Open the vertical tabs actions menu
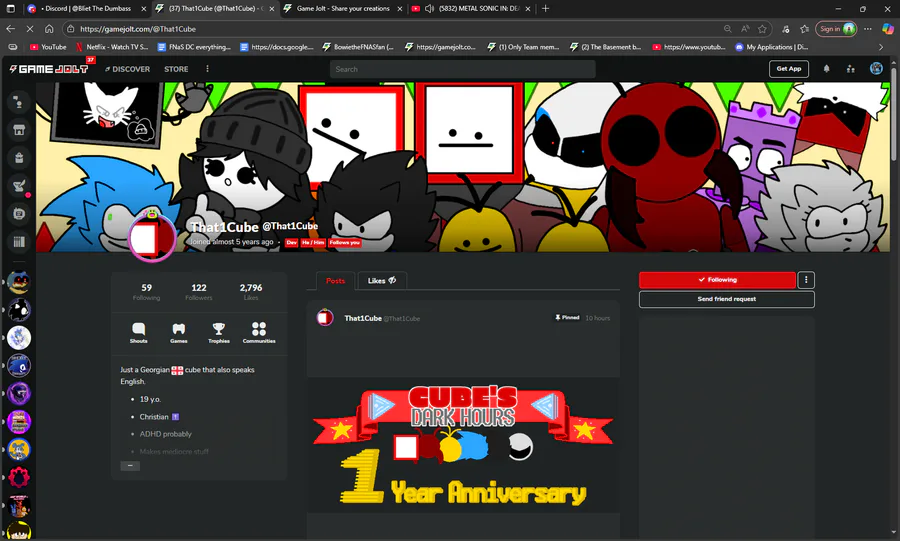Screen dimensions: 900x541 (x=10, y=9)
